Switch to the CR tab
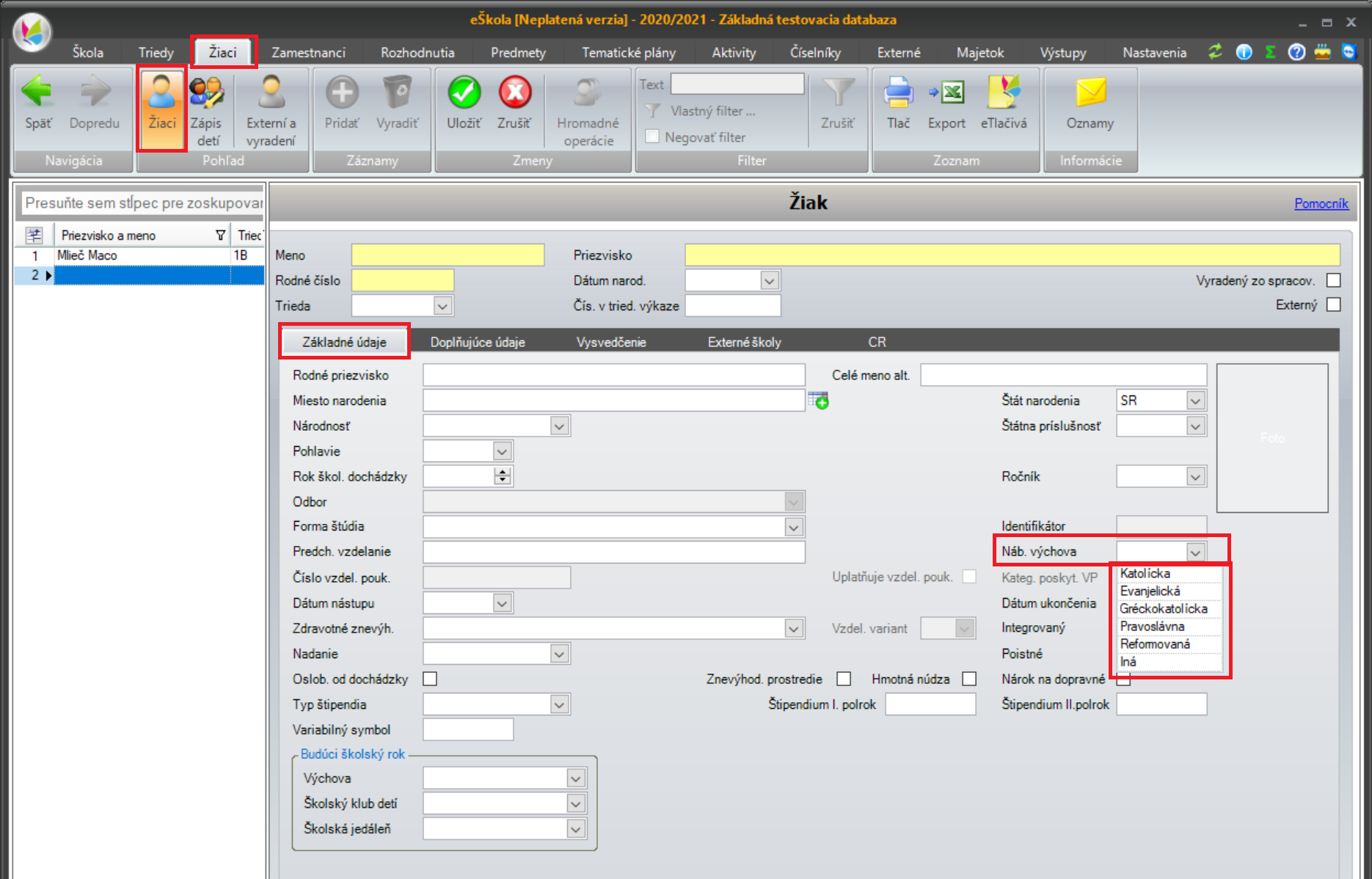This screenshot has width=1372, height=879. (877, 342)
